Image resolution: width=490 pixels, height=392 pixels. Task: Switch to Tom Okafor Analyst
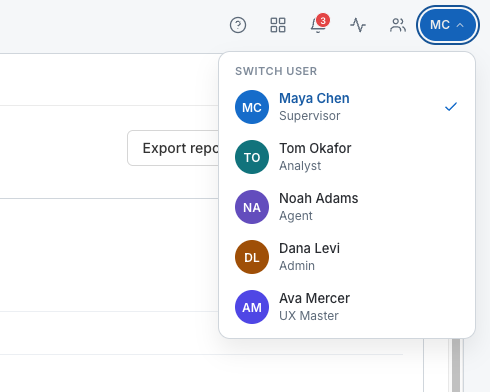point(347,157)
